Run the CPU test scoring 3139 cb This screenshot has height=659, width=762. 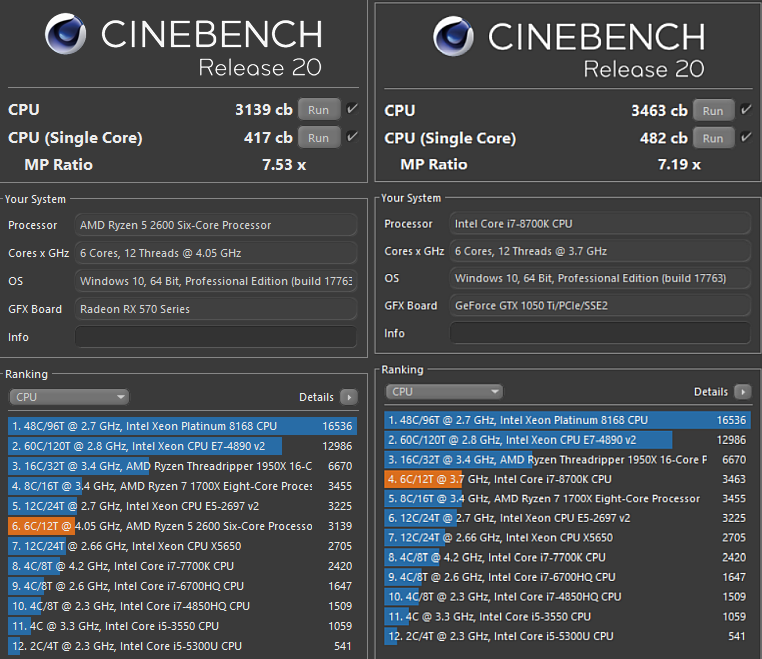coord(319,109)
